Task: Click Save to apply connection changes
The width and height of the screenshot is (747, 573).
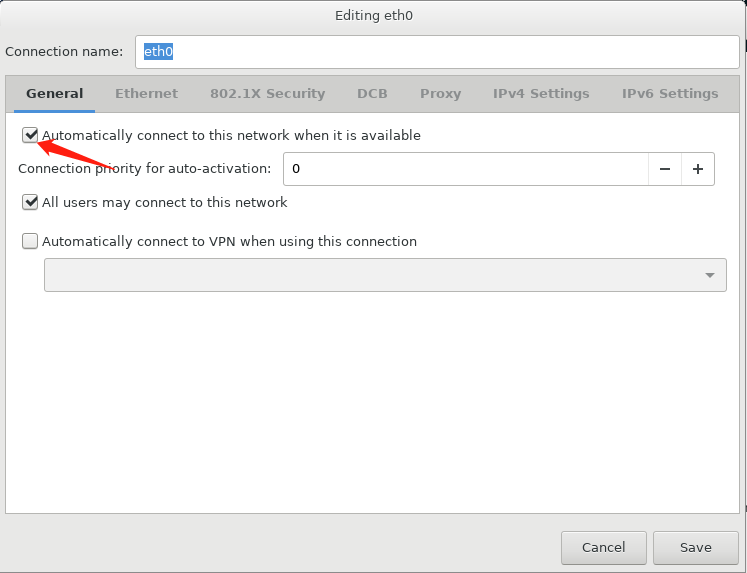Action: 695,547
